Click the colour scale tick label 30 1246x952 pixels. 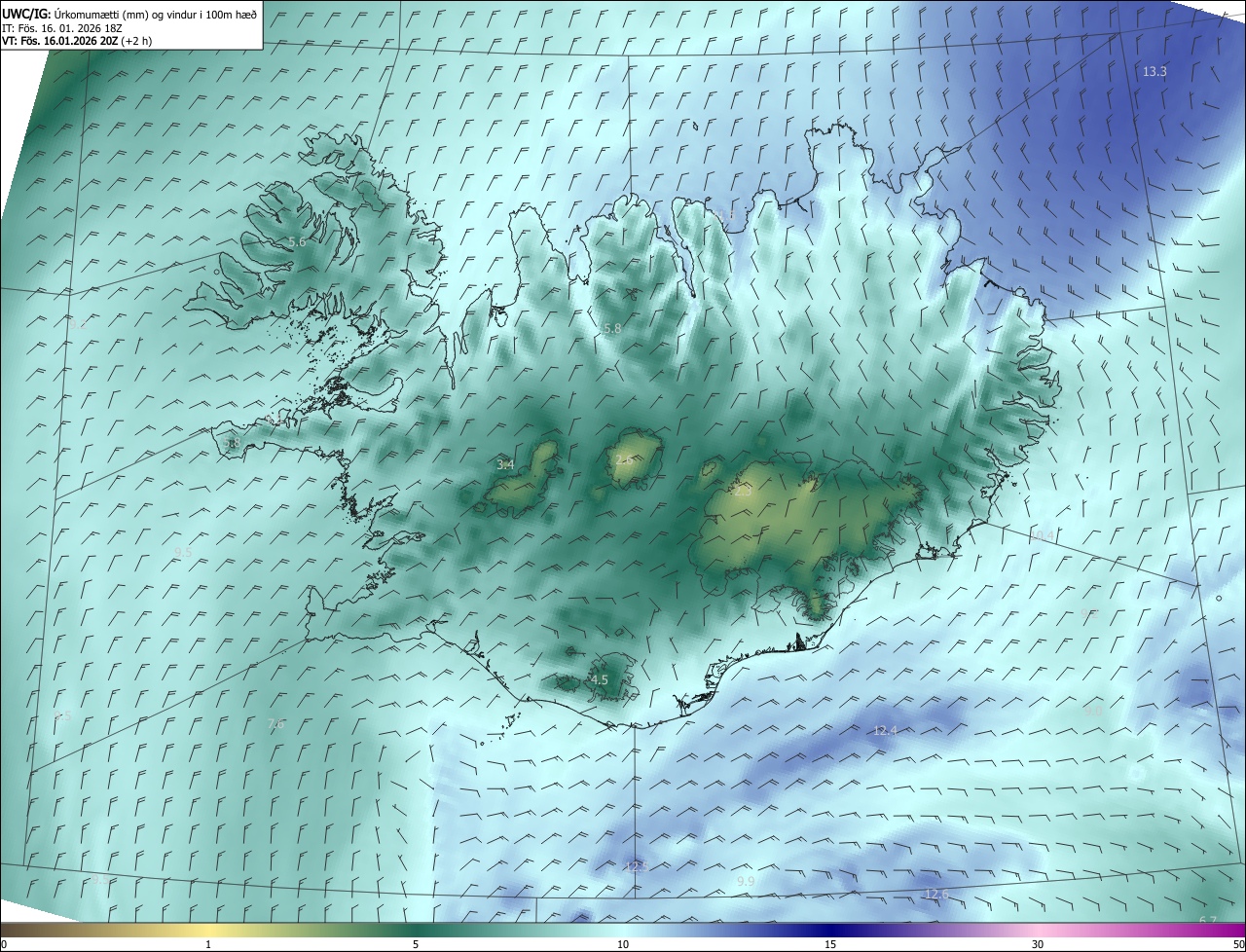1038,944
